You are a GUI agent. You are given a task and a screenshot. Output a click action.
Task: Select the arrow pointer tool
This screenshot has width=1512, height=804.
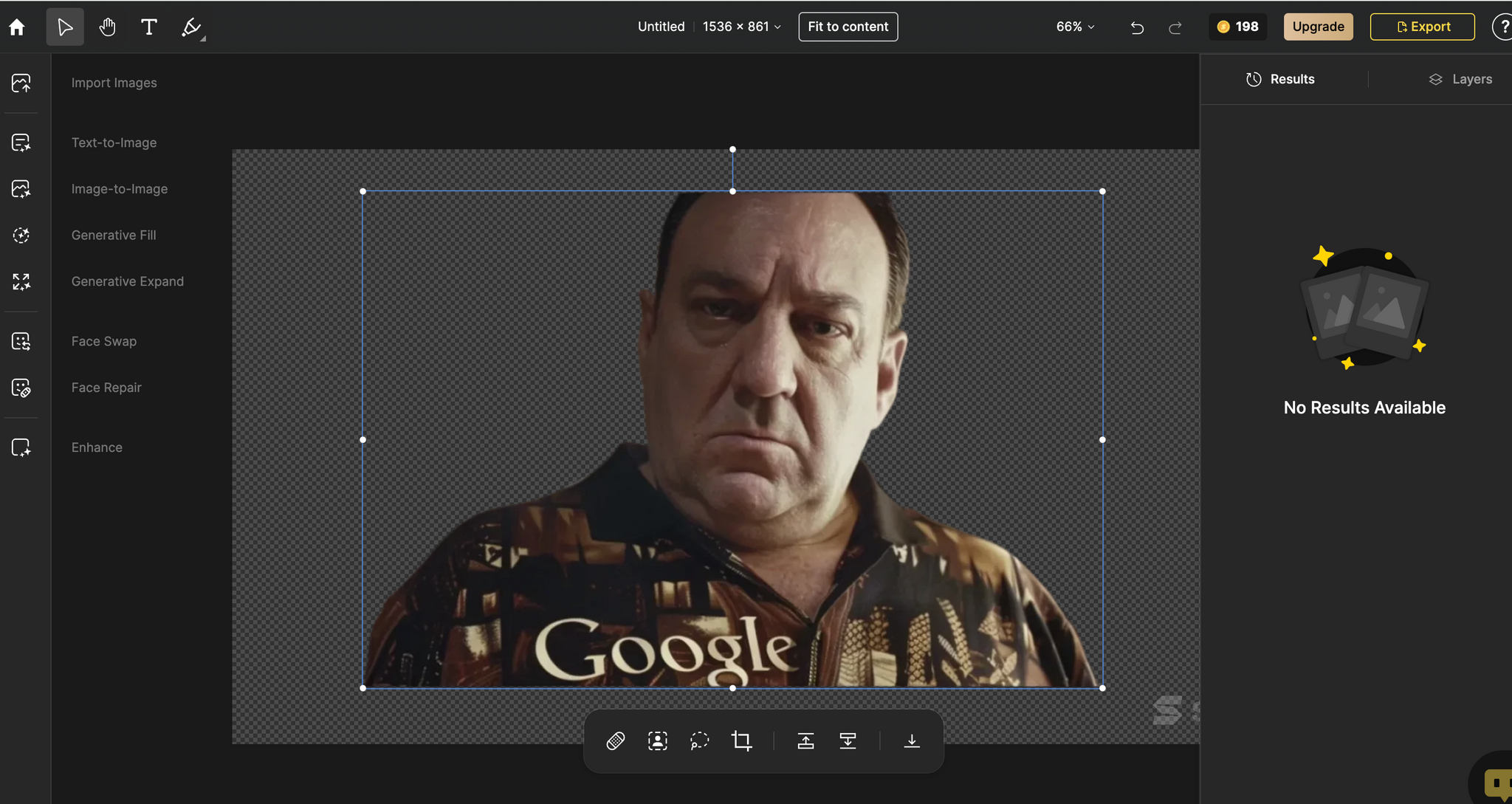point(65,27)
